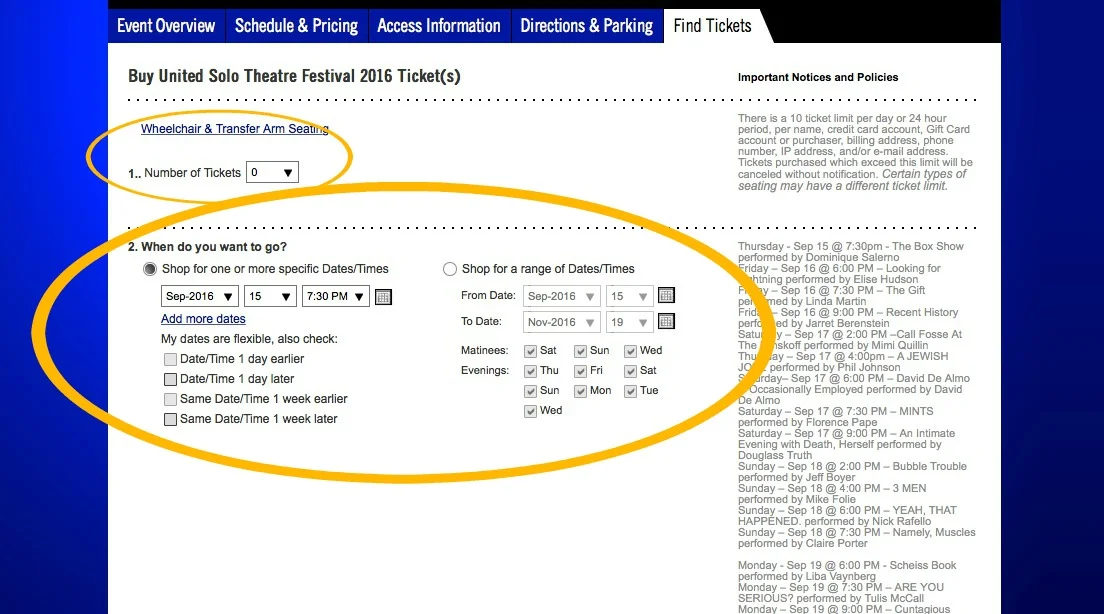Open the 7:30 PM time dropdown
Image resolution: width=1104 pixels, height=614 pixels.
click(x=336, y=296)
